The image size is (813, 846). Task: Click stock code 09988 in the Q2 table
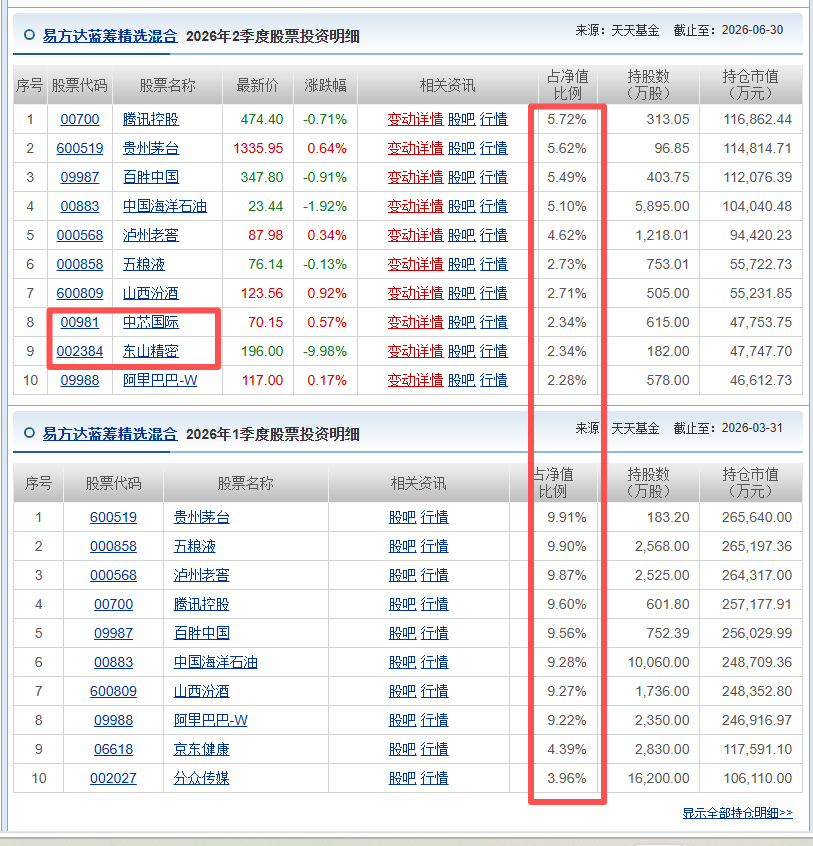click(x=80, y=381)
